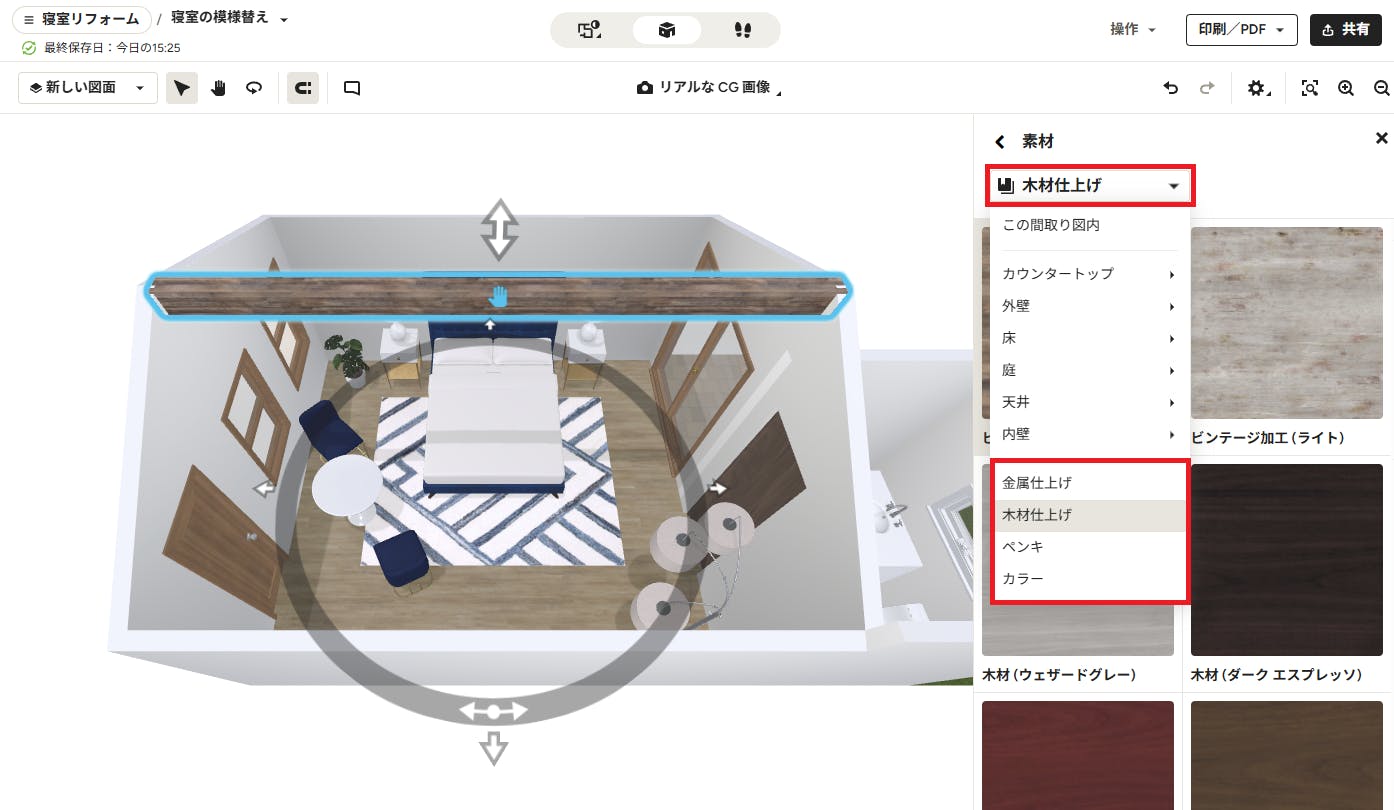
Task: Expand the カウンタートップ submenu
Action: coord(1089,274)
